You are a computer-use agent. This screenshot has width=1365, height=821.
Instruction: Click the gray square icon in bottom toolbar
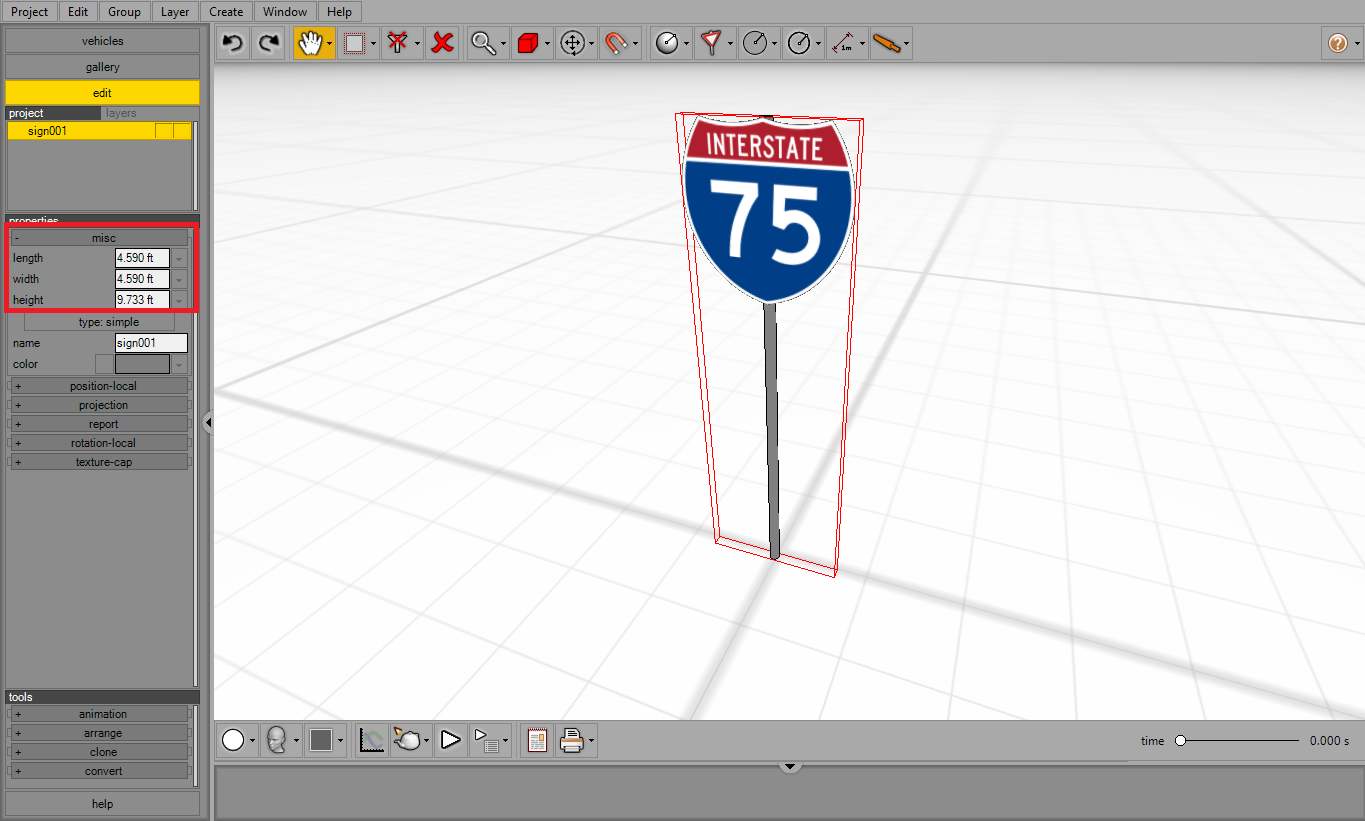click(320, 741)
